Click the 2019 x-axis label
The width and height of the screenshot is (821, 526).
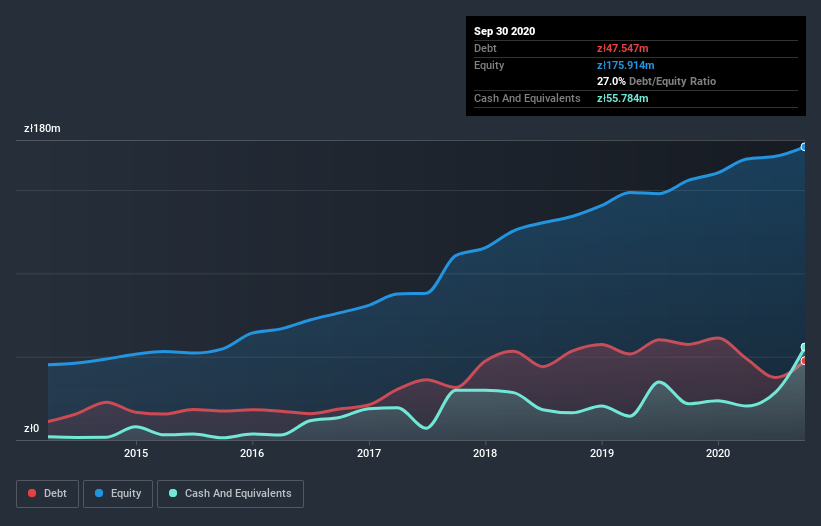(x=602, y=453)
